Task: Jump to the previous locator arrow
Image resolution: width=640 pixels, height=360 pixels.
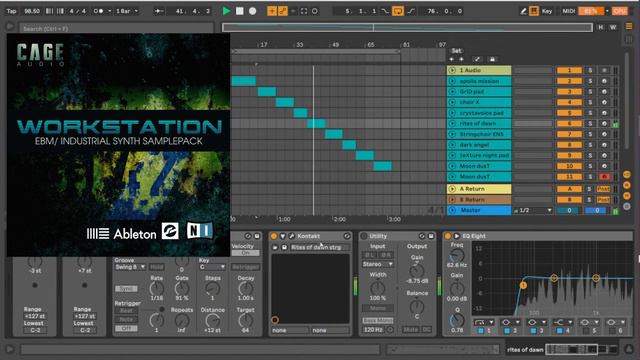Action: (x=452, y=60)
